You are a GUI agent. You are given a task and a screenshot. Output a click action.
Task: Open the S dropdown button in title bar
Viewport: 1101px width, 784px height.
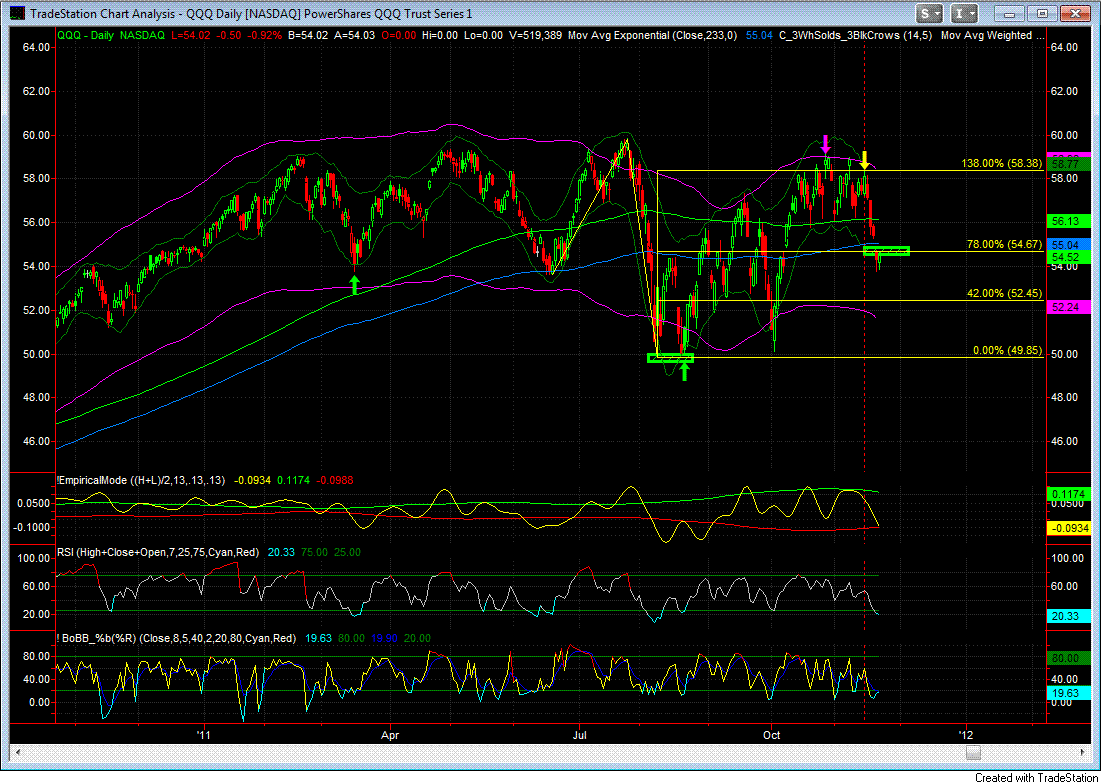[930, 13]
